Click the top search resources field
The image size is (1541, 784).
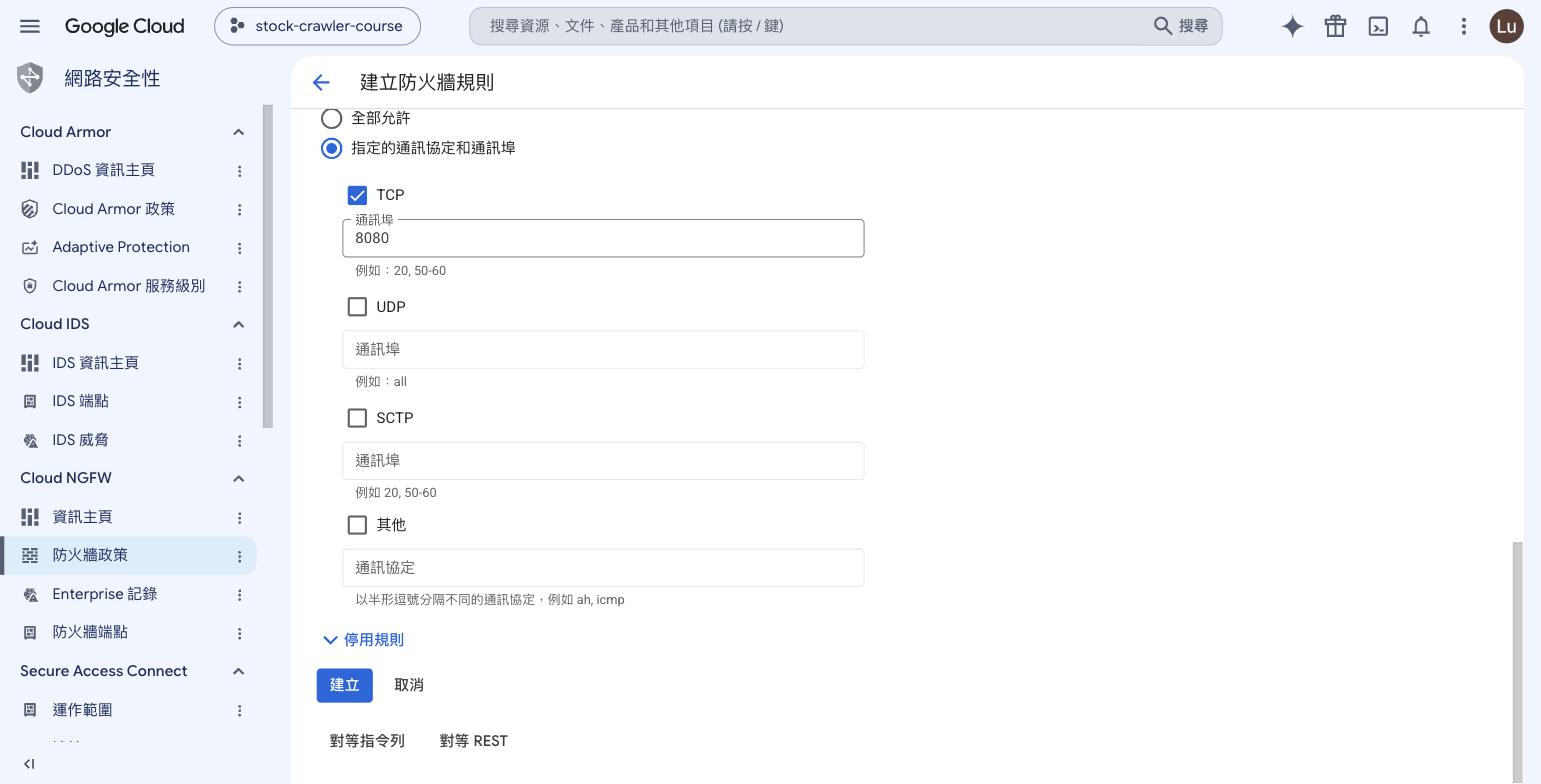[x=846, y=26]
